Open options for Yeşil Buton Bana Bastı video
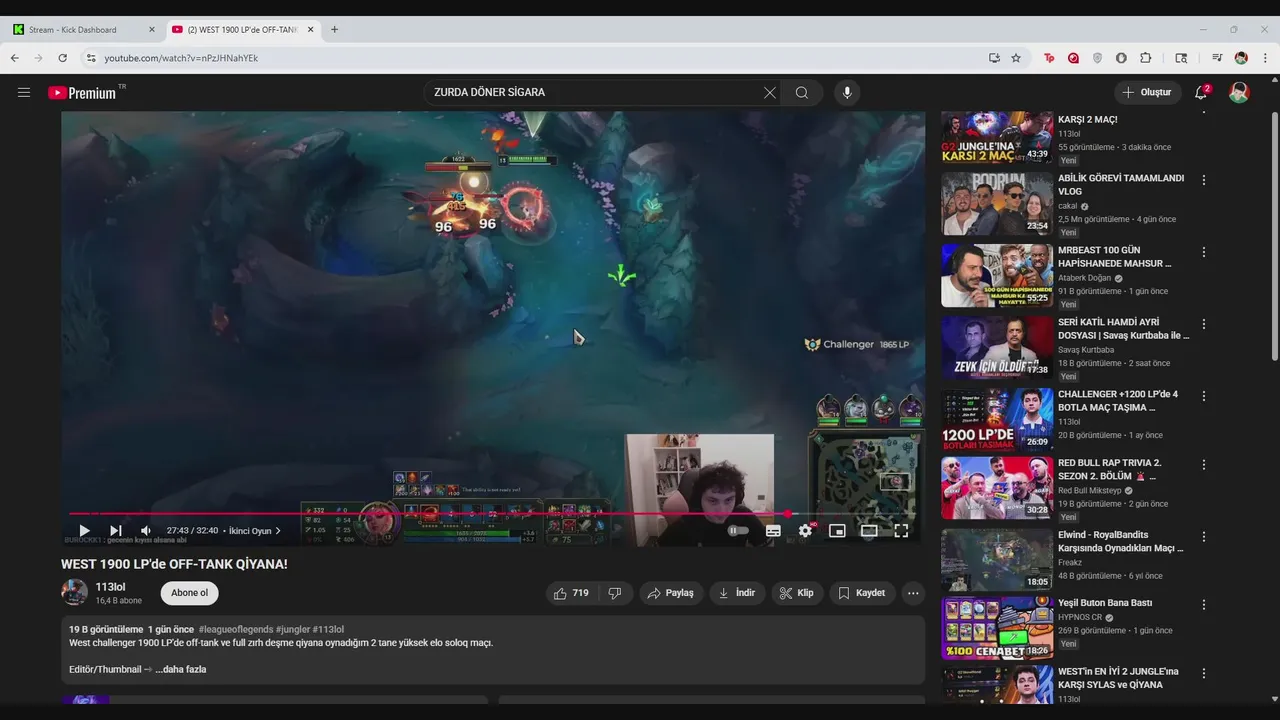The height and width of the screenshot is (720, 1280). (1204, 605)
